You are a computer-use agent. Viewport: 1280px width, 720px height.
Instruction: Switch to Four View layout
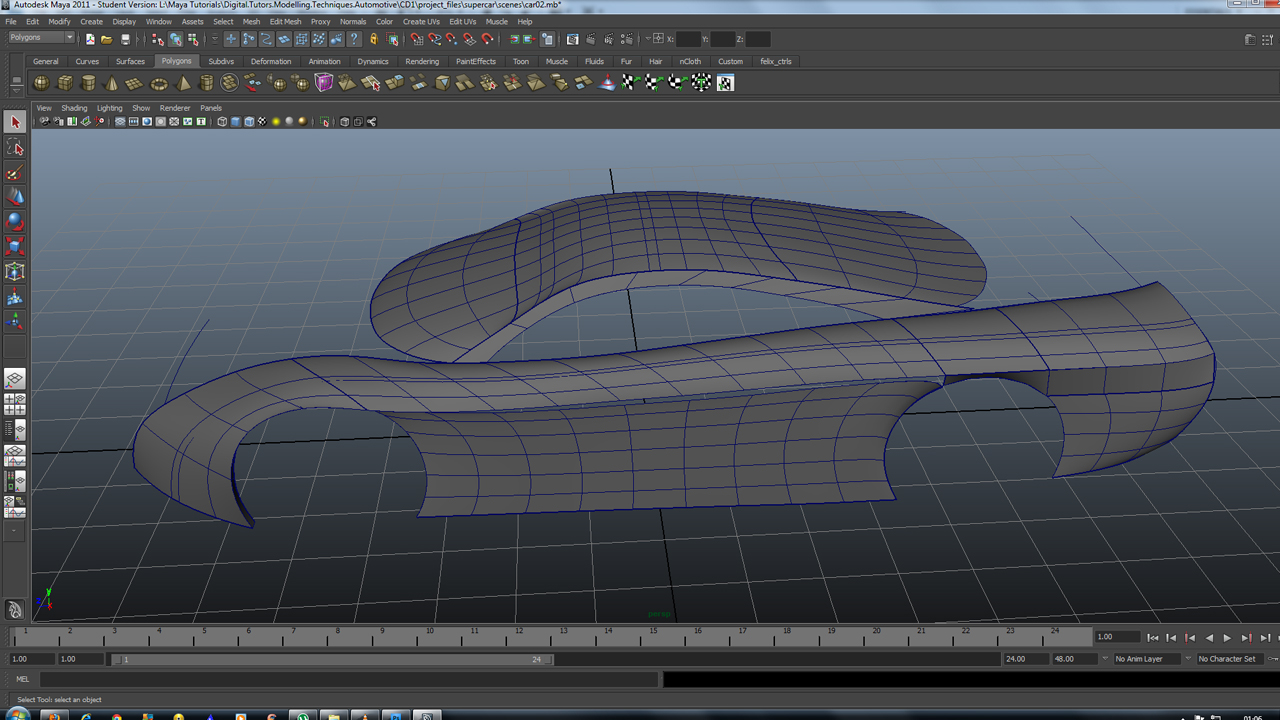15,404
